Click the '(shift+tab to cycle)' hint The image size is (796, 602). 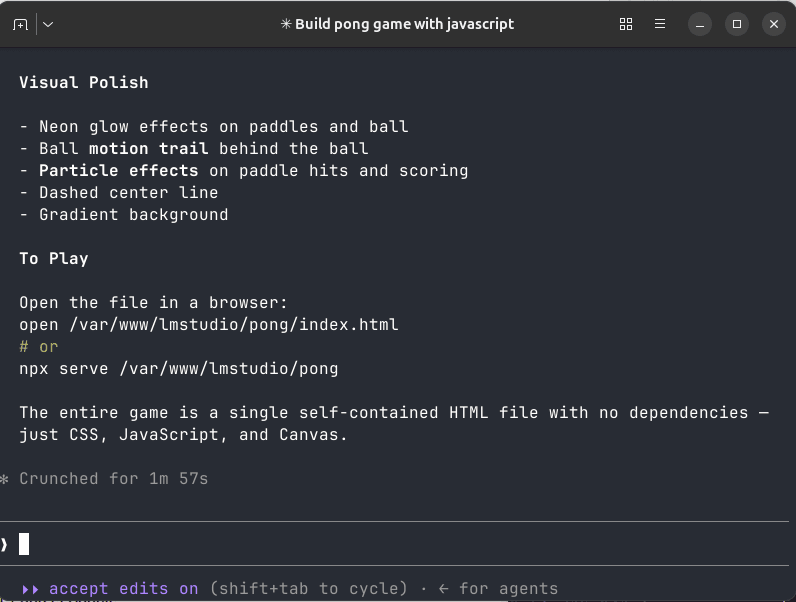308,588
